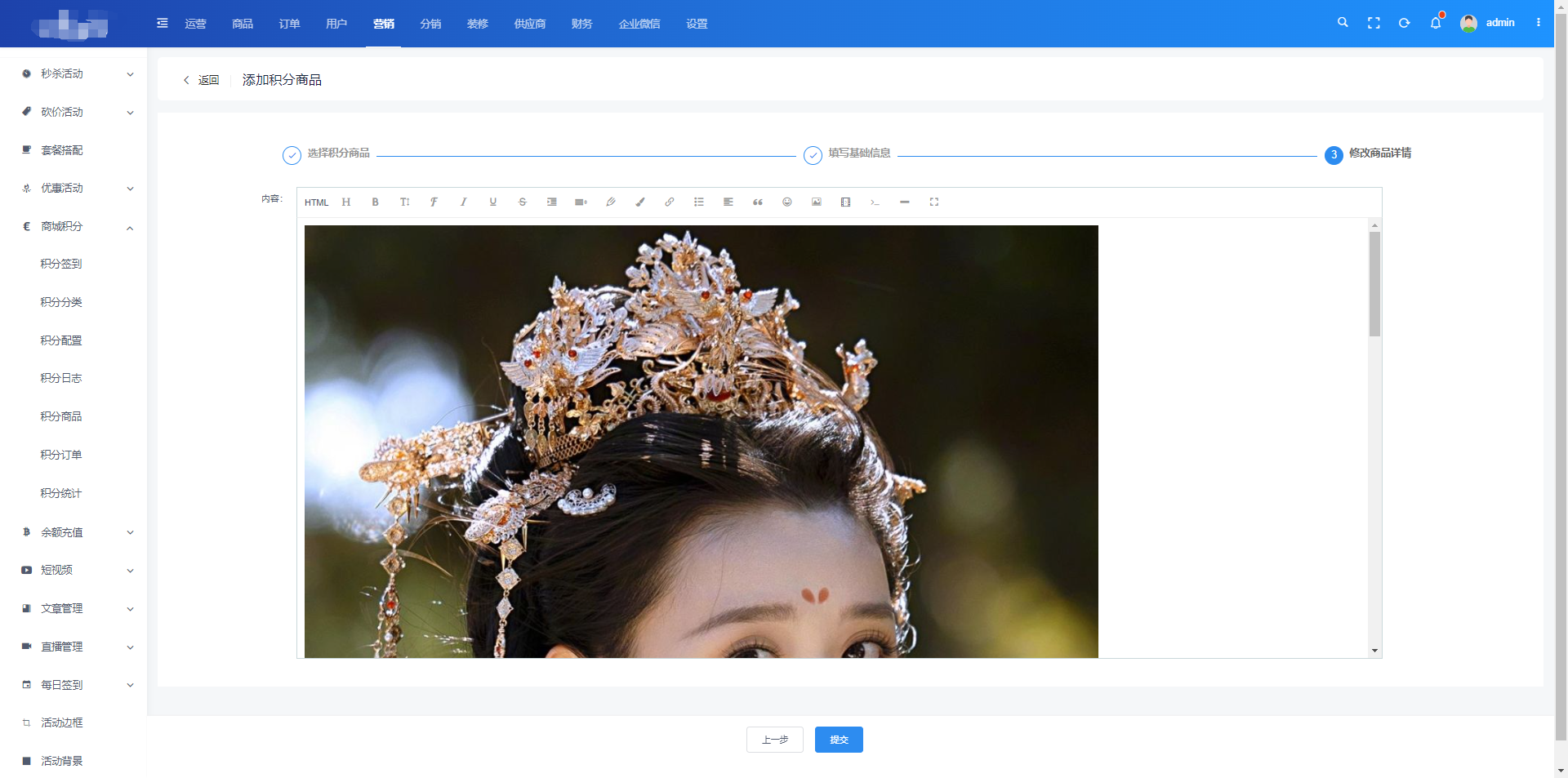The height and width of the screenshot is (778, 1568).
Task: Expand the 秒杀活动 sidebar menu
Action: tap(73, 74)
